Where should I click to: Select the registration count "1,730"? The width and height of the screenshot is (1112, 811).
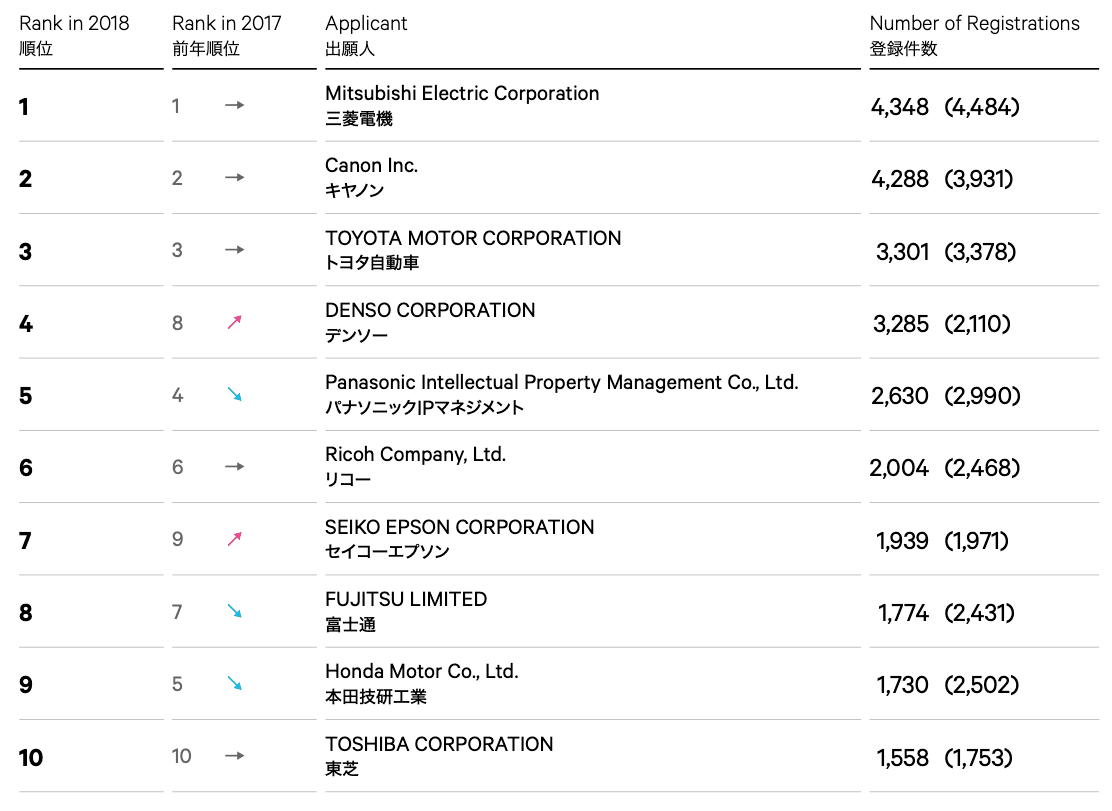tap(902, 685)
